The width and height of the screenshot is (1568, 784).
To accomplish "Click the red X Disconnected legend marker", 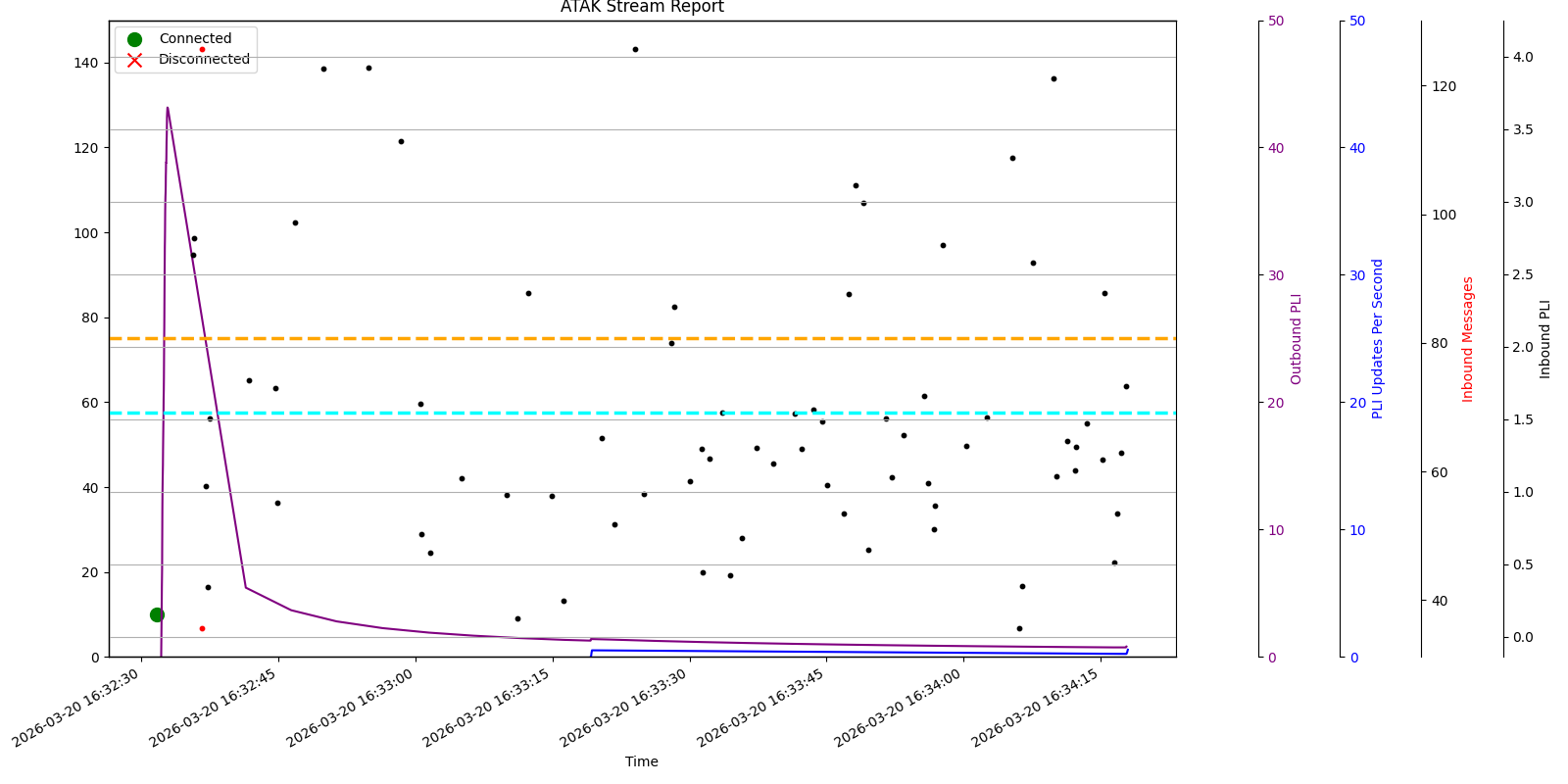I will (134, 60).
